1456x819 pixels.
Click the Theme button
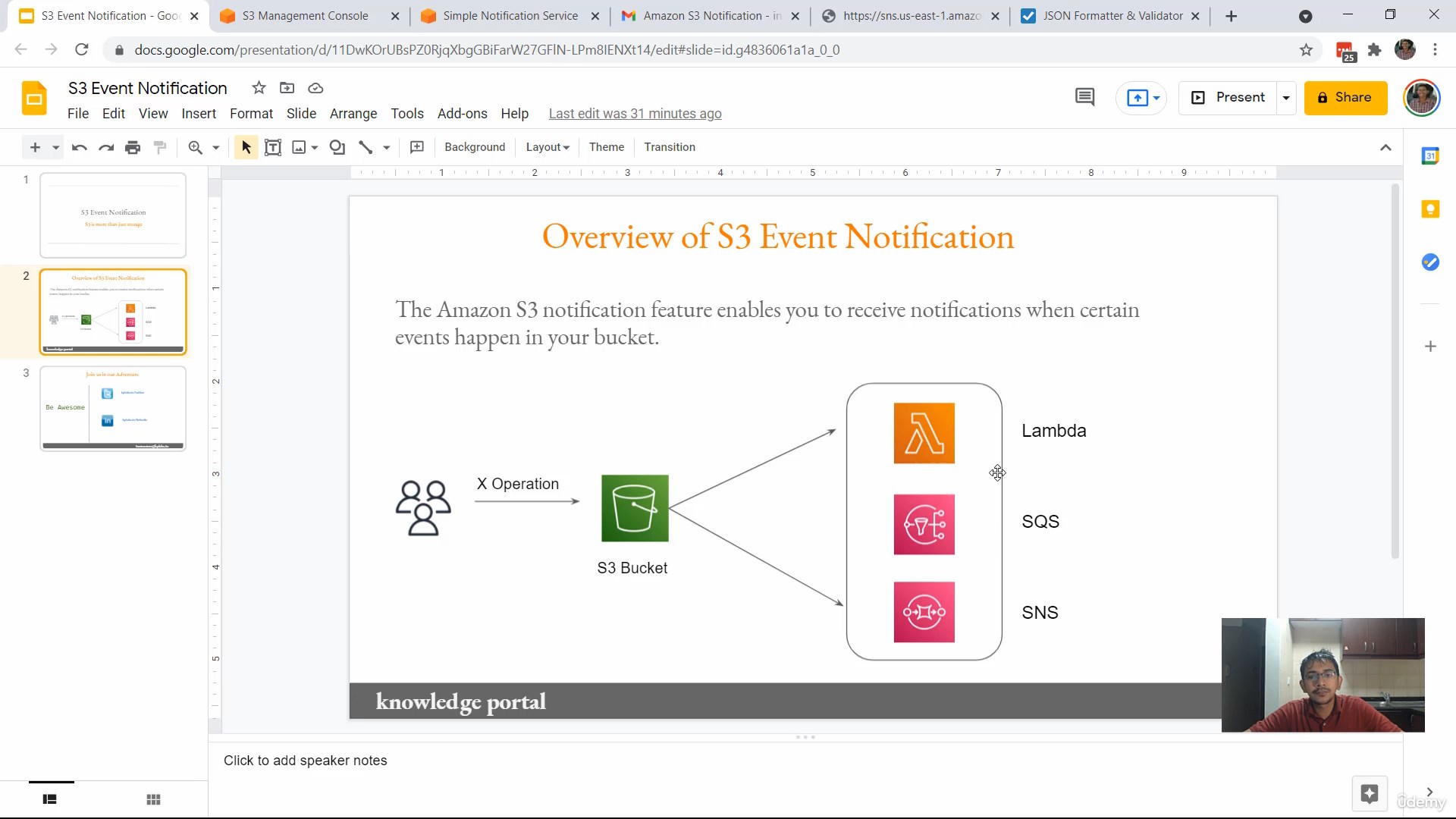pos(607,147)
